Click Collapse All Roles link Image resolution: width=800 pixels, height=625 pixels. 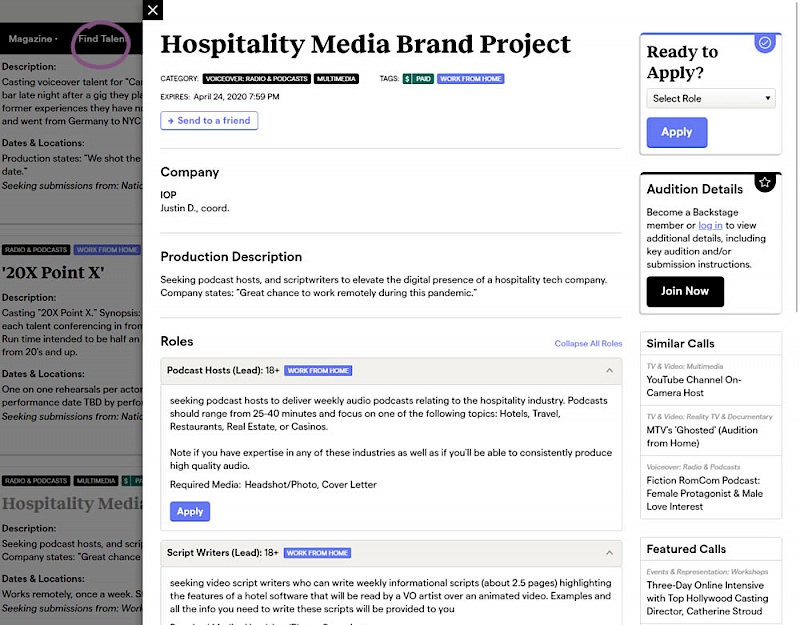588,343
